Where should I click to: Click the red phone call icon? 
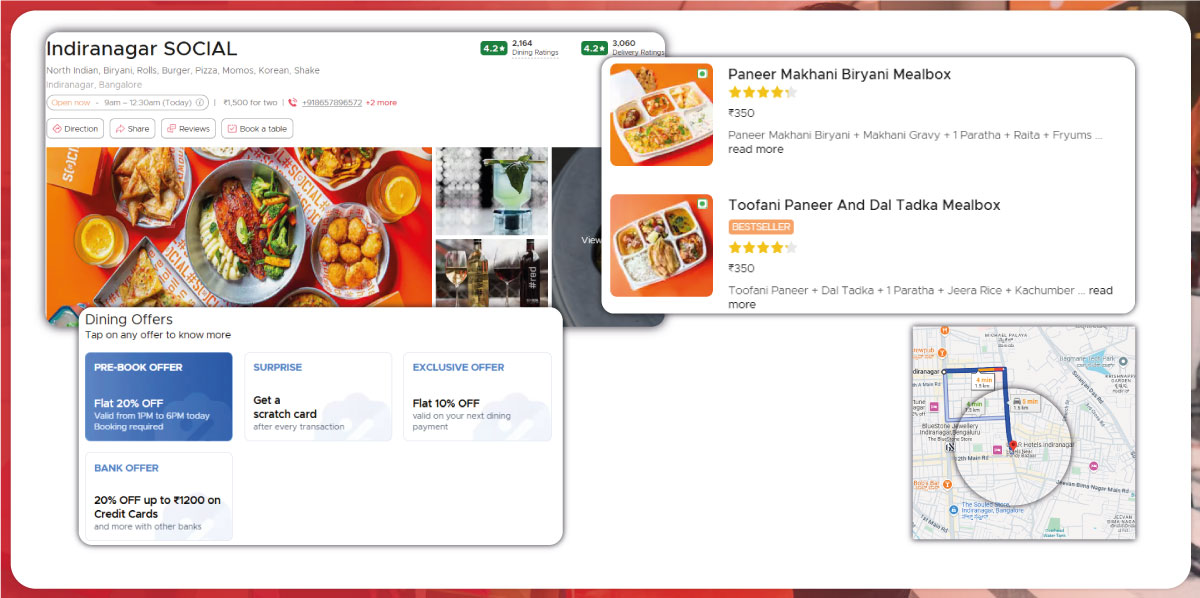(x=293, y=102)
